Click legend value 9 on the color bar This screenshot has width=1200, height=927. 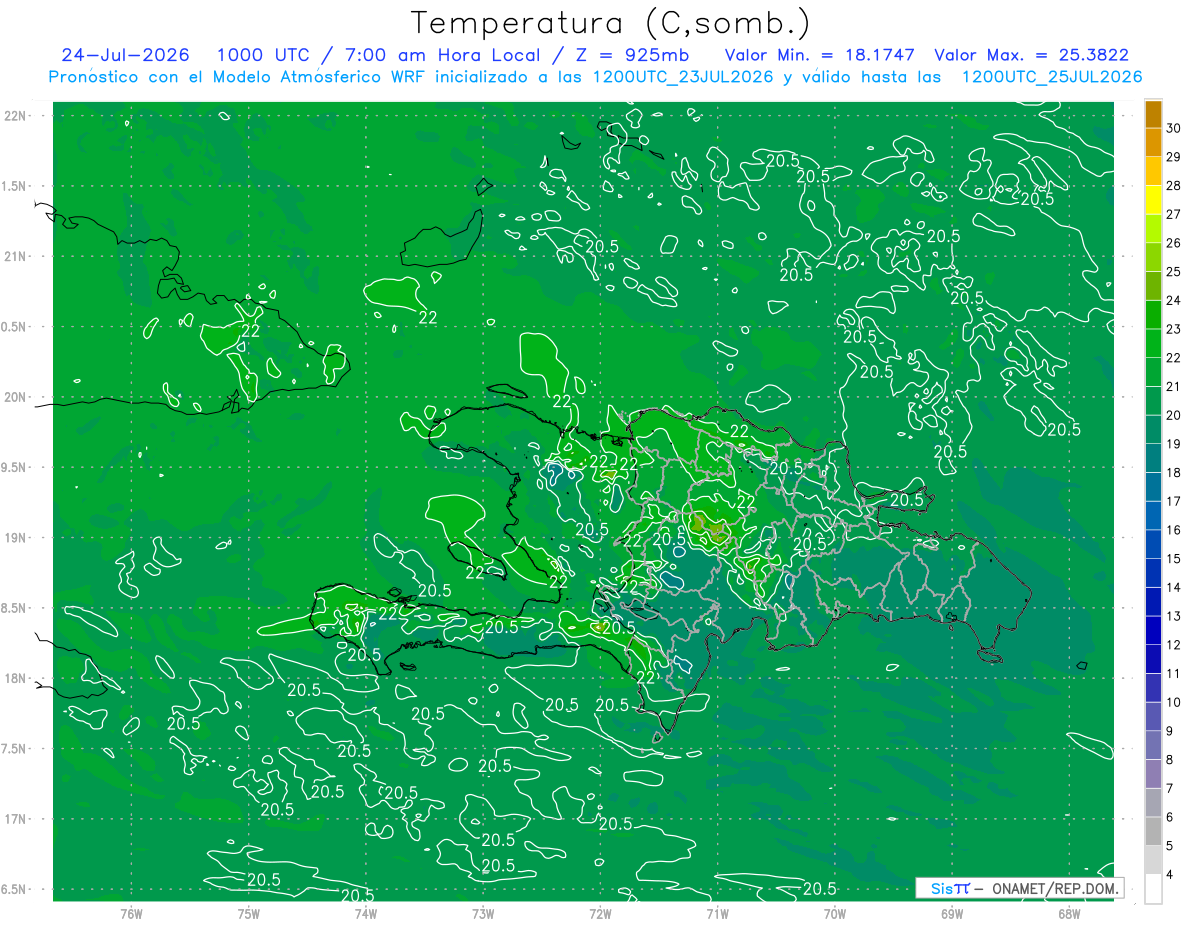(x=1170, y=731)
